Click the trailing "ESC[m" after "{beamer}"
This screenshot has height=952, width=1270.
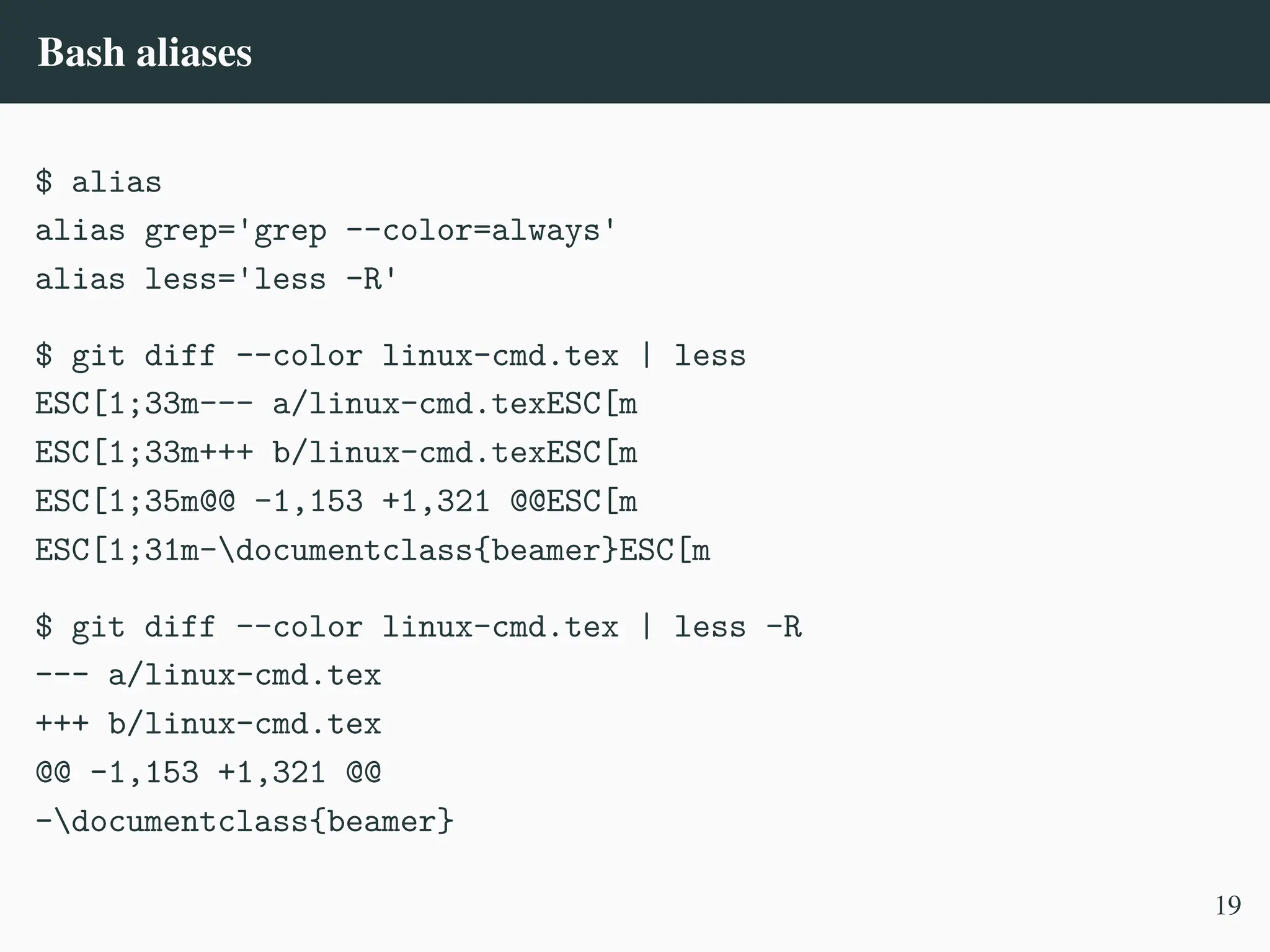coord(665,550)
